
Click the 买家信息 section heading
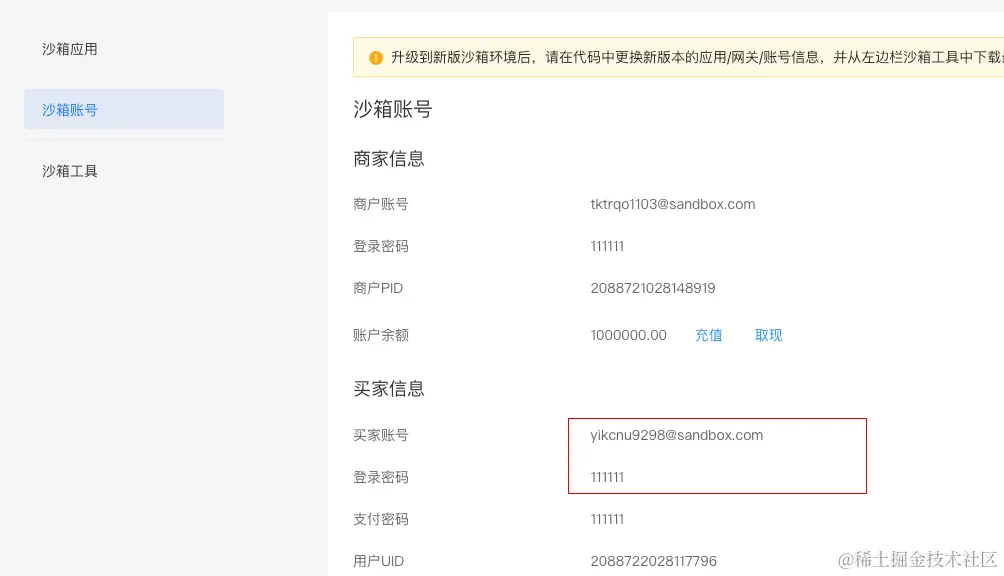(x=389, y=388)
